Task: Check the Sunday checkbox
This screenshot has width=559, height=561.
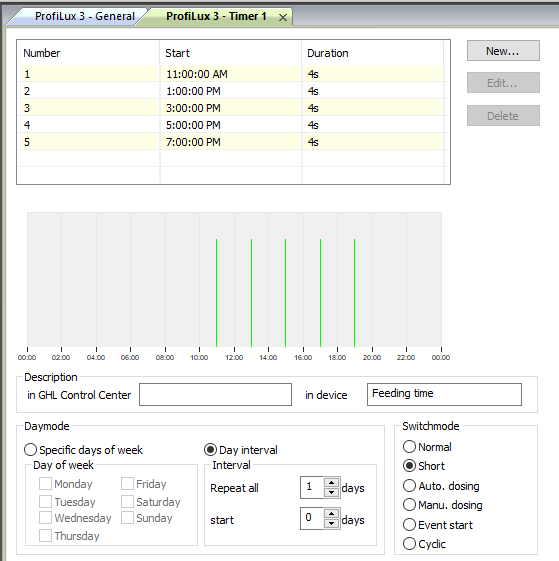Action: coord(127,518)
